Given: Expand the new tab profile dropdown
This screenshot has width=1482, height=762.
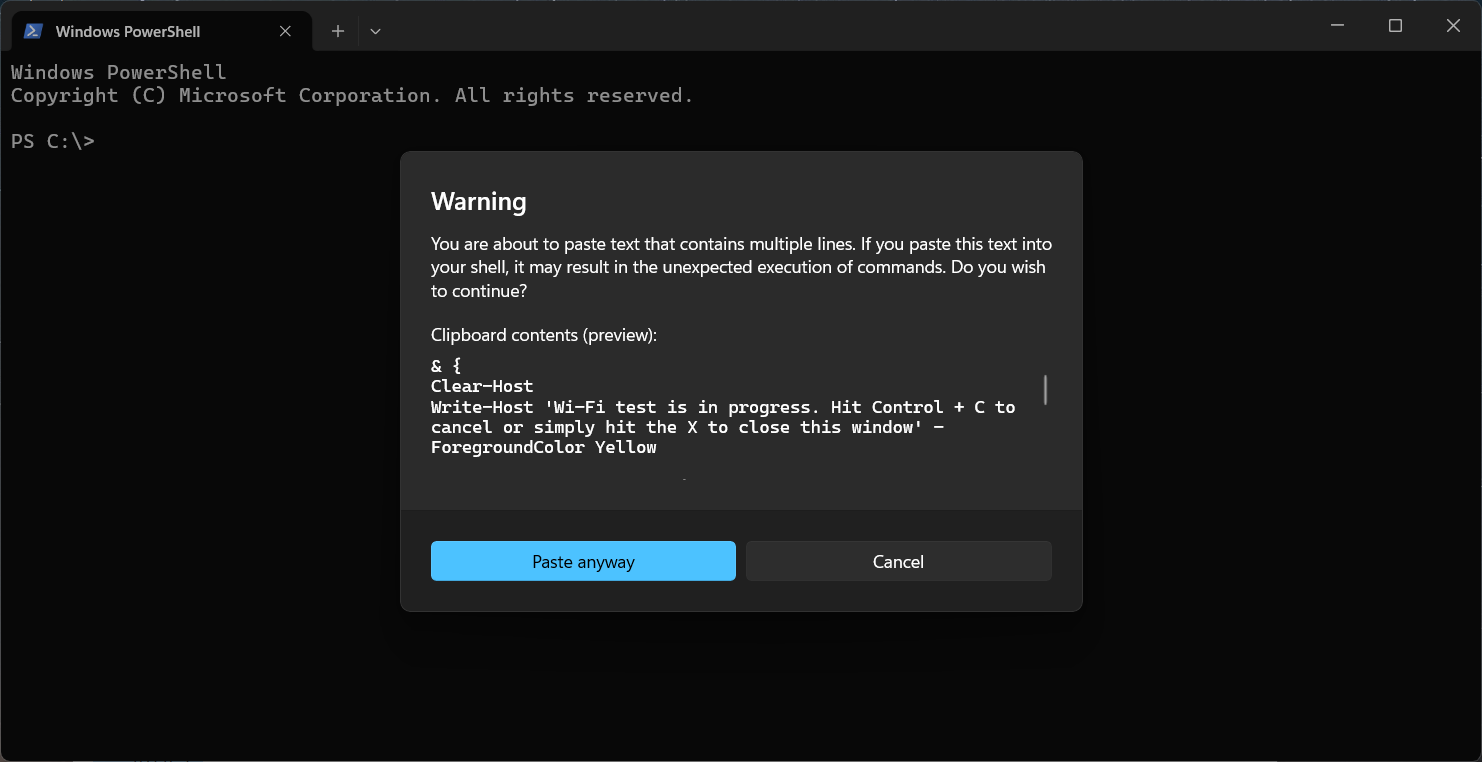Looking at the screenshot, I should pos(375,31).
